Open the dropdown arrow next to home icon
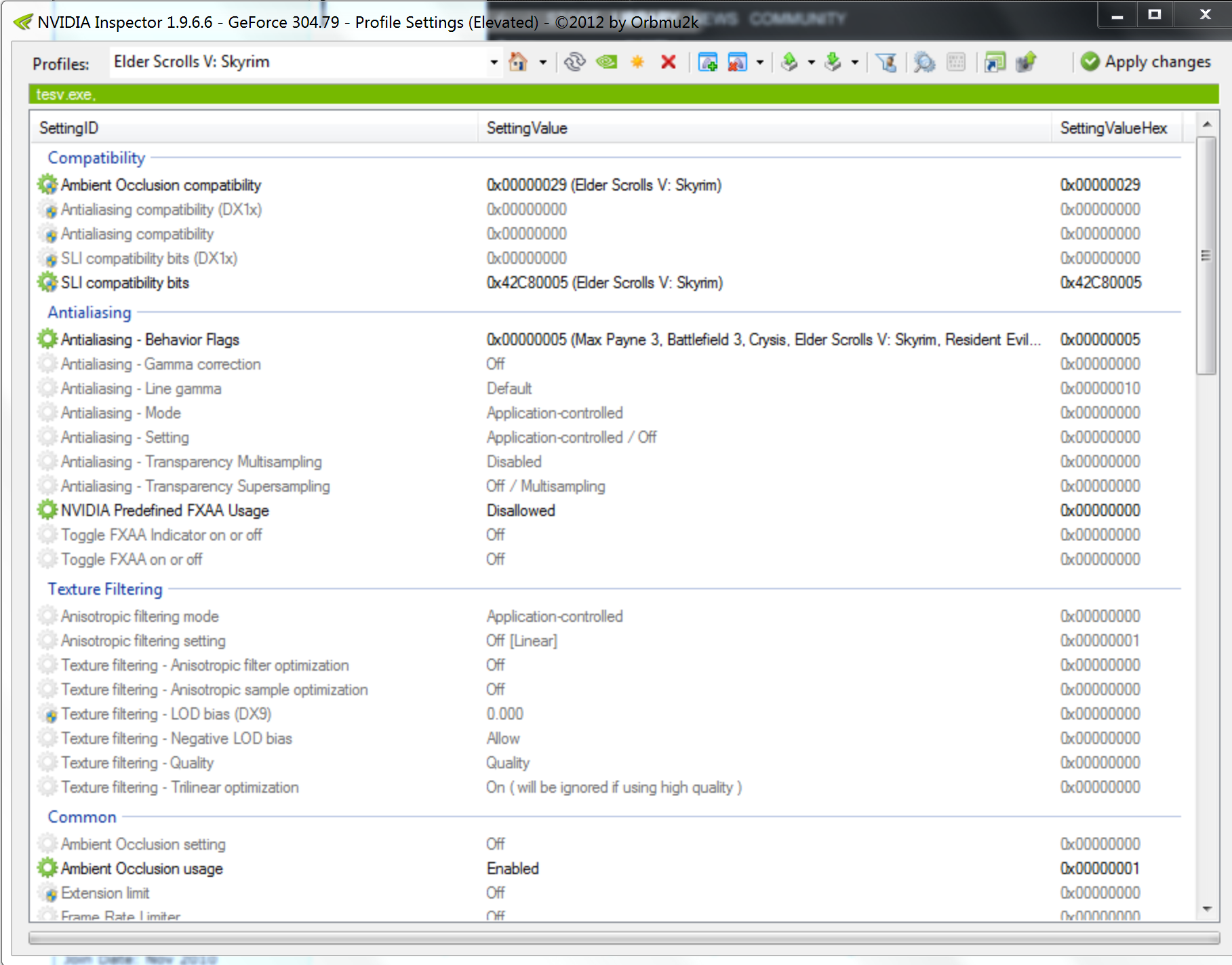 pos(543,62)
